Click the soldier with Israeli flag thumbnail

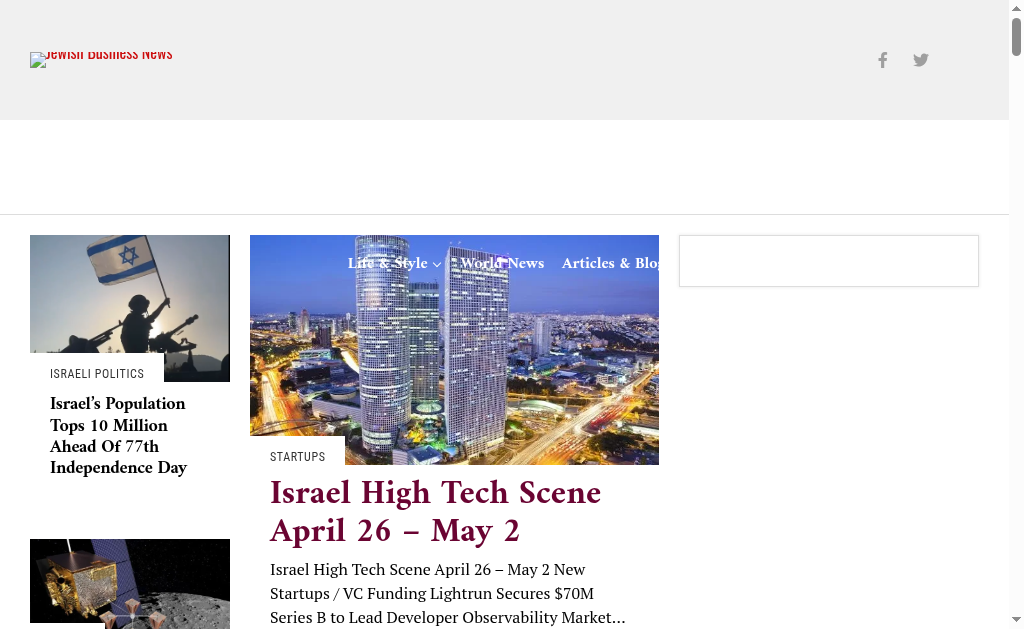[130, 308]
